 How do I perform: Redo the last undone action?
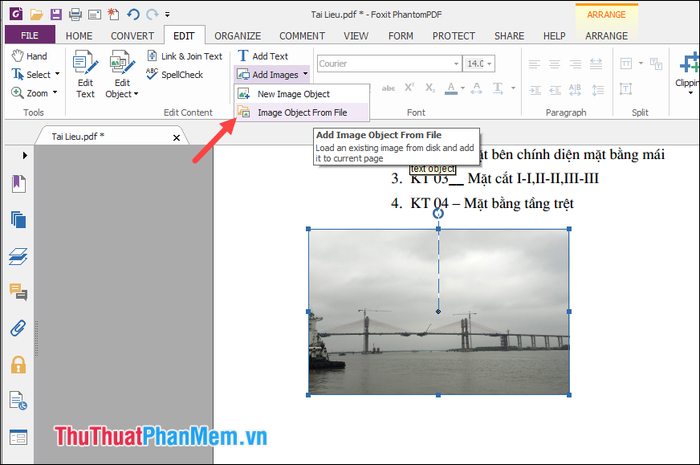tap(152, 15)
